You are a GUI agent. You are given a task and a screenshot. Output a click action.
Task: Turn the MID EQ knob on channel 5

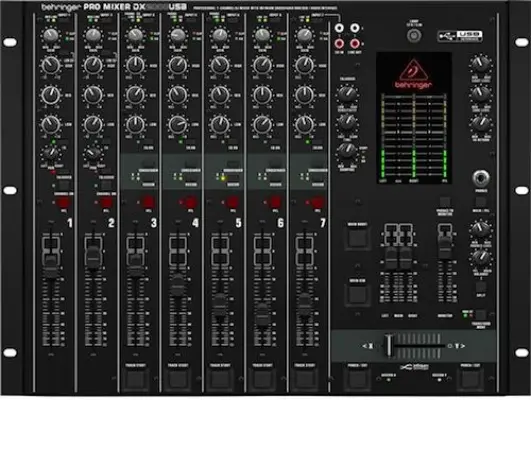click(220, 95)
